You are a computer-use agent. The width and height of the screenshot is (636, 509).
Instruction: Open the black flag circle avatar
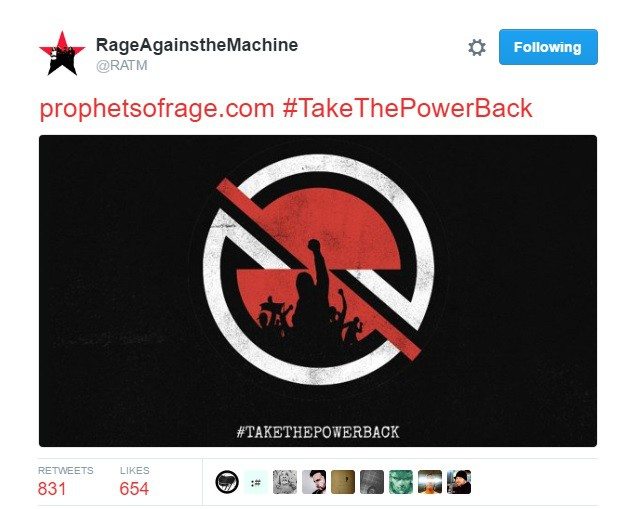[x=227, y=482]
